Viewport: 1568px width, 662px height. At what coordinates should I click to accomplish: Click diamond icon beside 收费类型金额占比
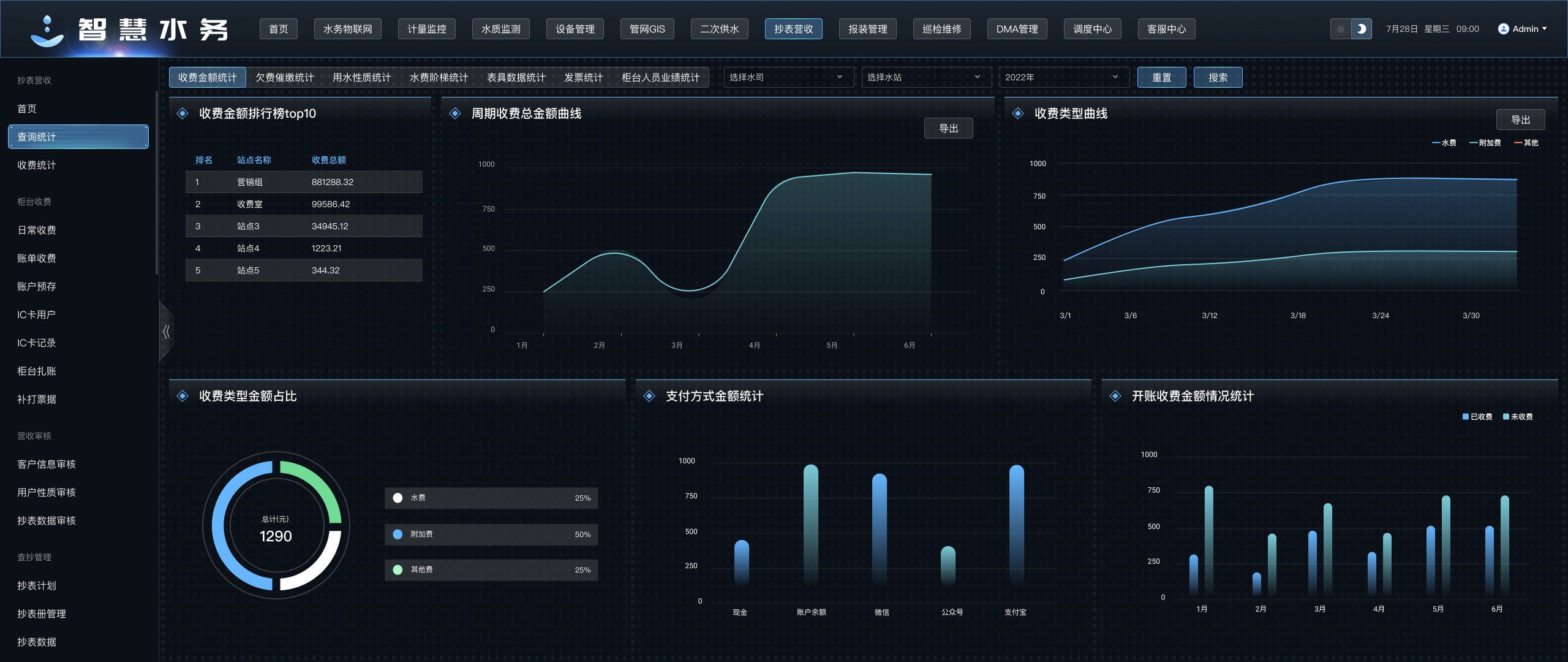pyautogui.click(x=183, y=396)
